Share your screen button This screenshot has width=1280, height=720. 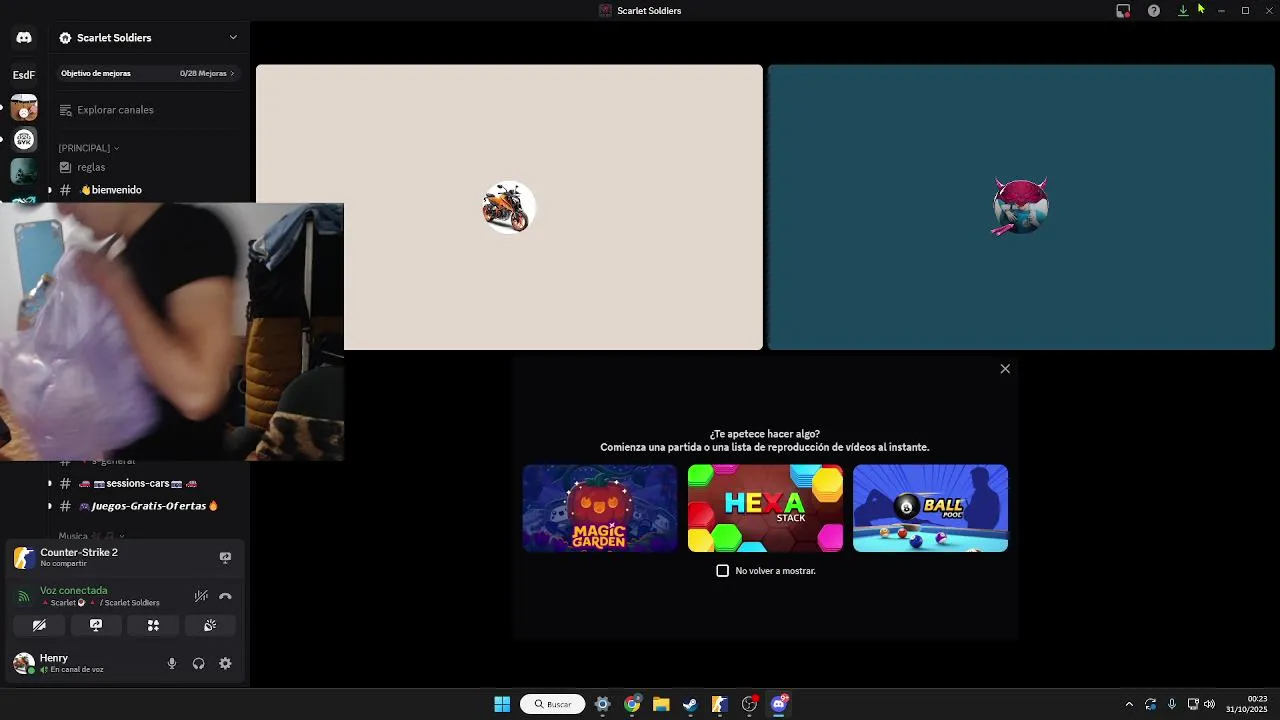96,625
